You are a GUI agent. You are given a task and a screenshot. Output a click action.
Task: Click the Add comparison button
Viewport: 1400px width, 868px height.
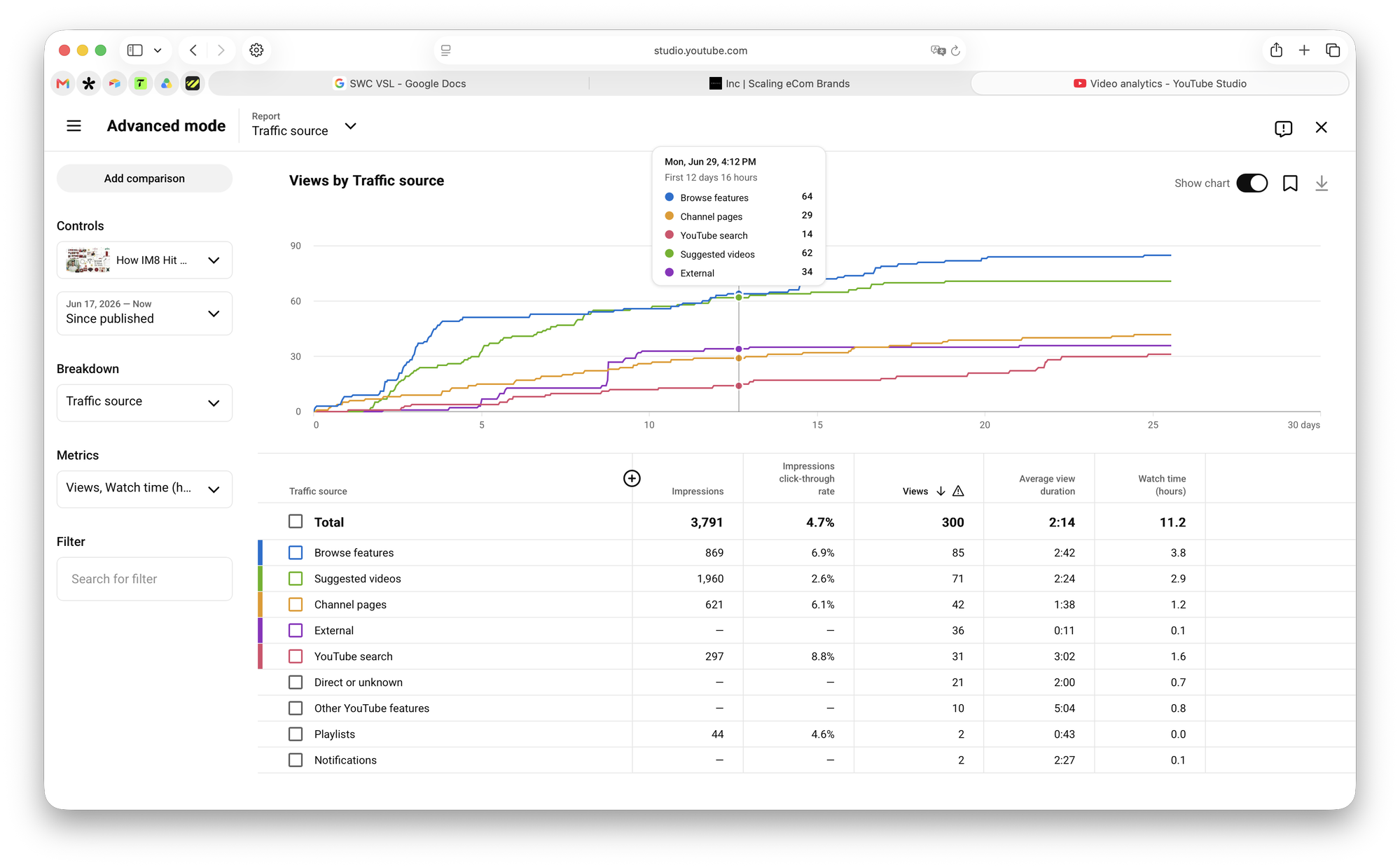[144, 178]
